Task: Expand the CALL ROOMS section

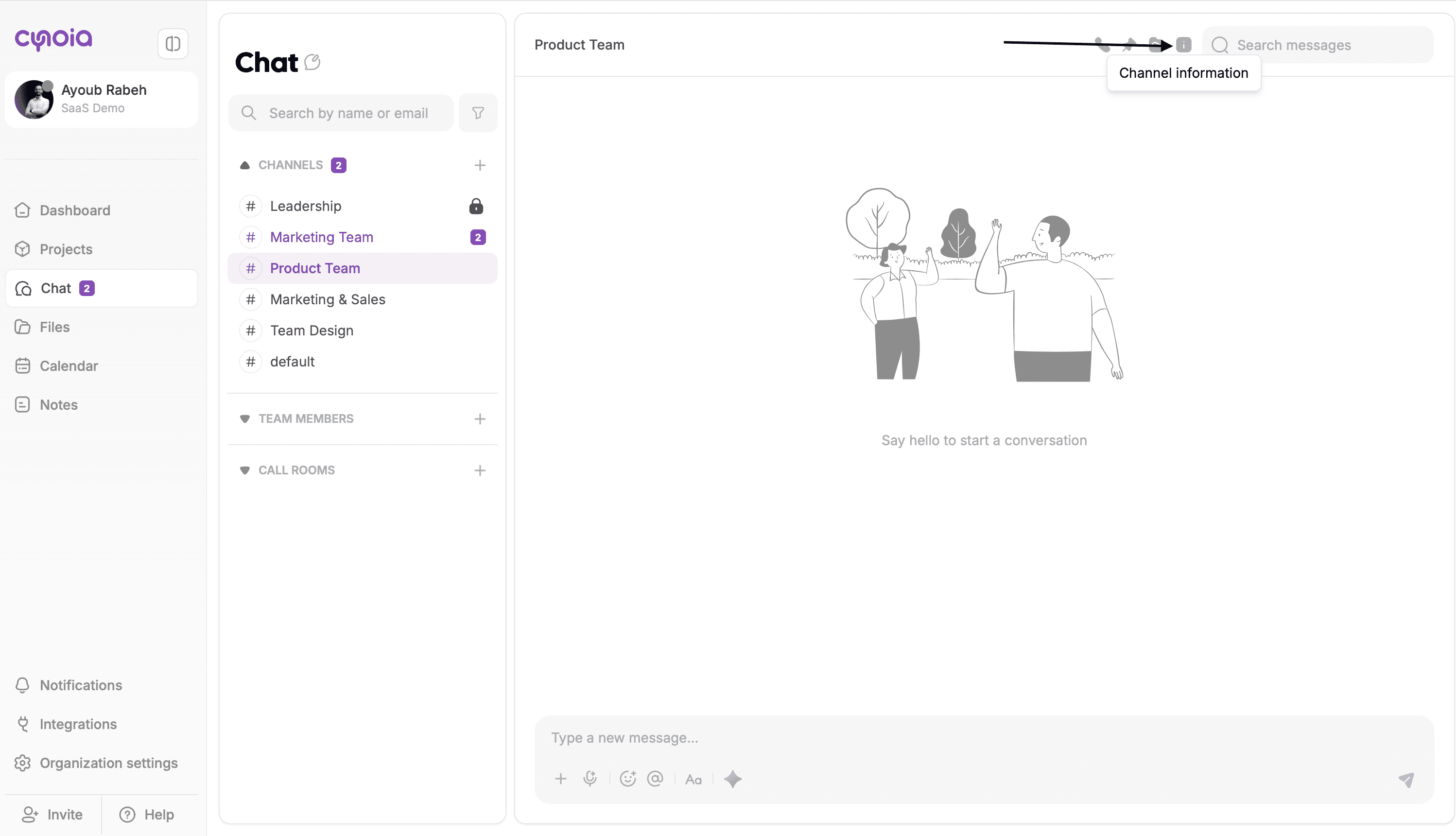Action: [x=245, y=470]
